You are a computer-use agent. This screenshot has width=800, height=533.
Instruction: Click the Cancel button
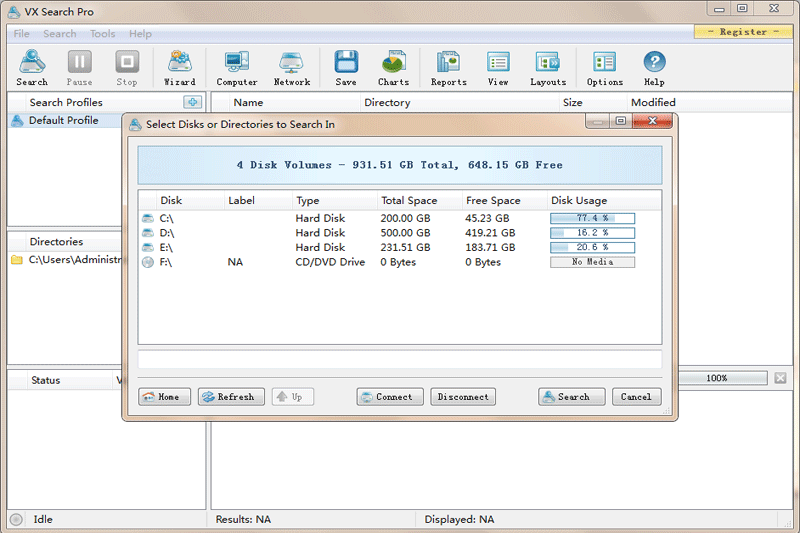[x=636, y=397]
